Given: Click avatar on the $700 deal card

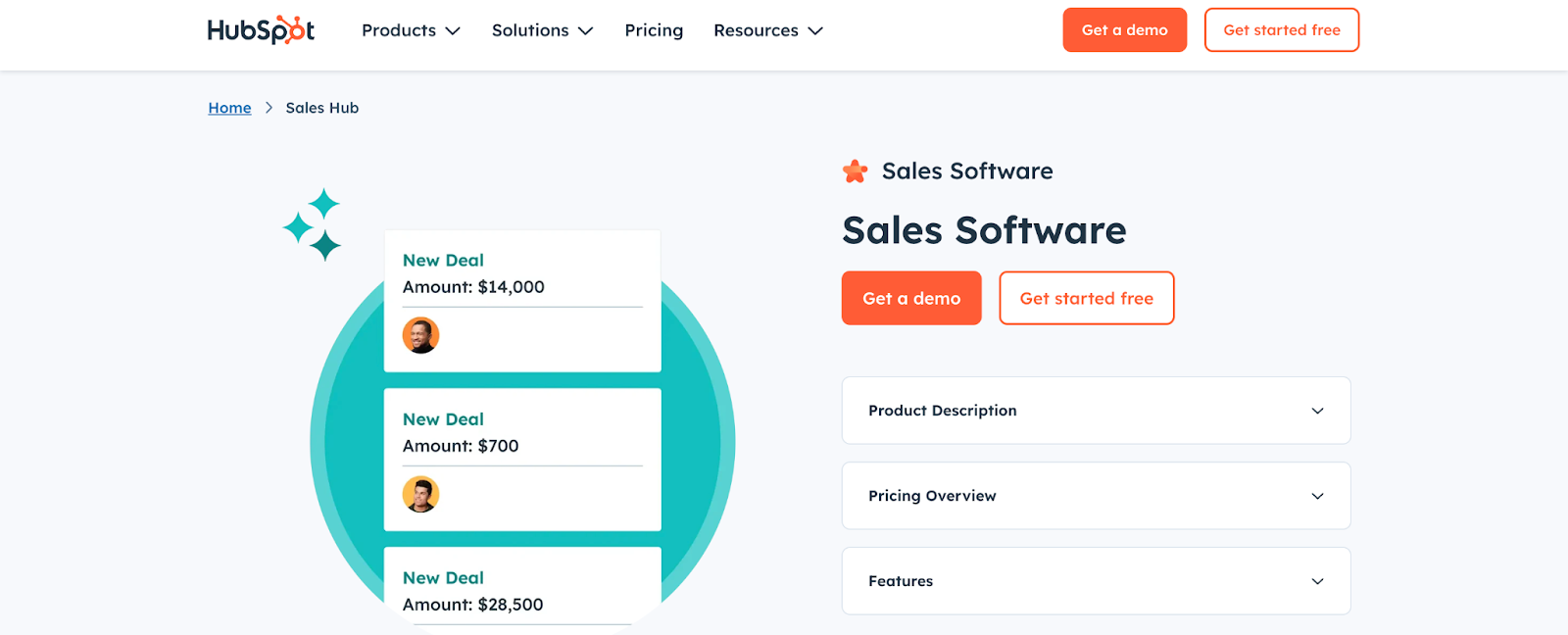Looking at the screenshot, I should pos(420,495).
